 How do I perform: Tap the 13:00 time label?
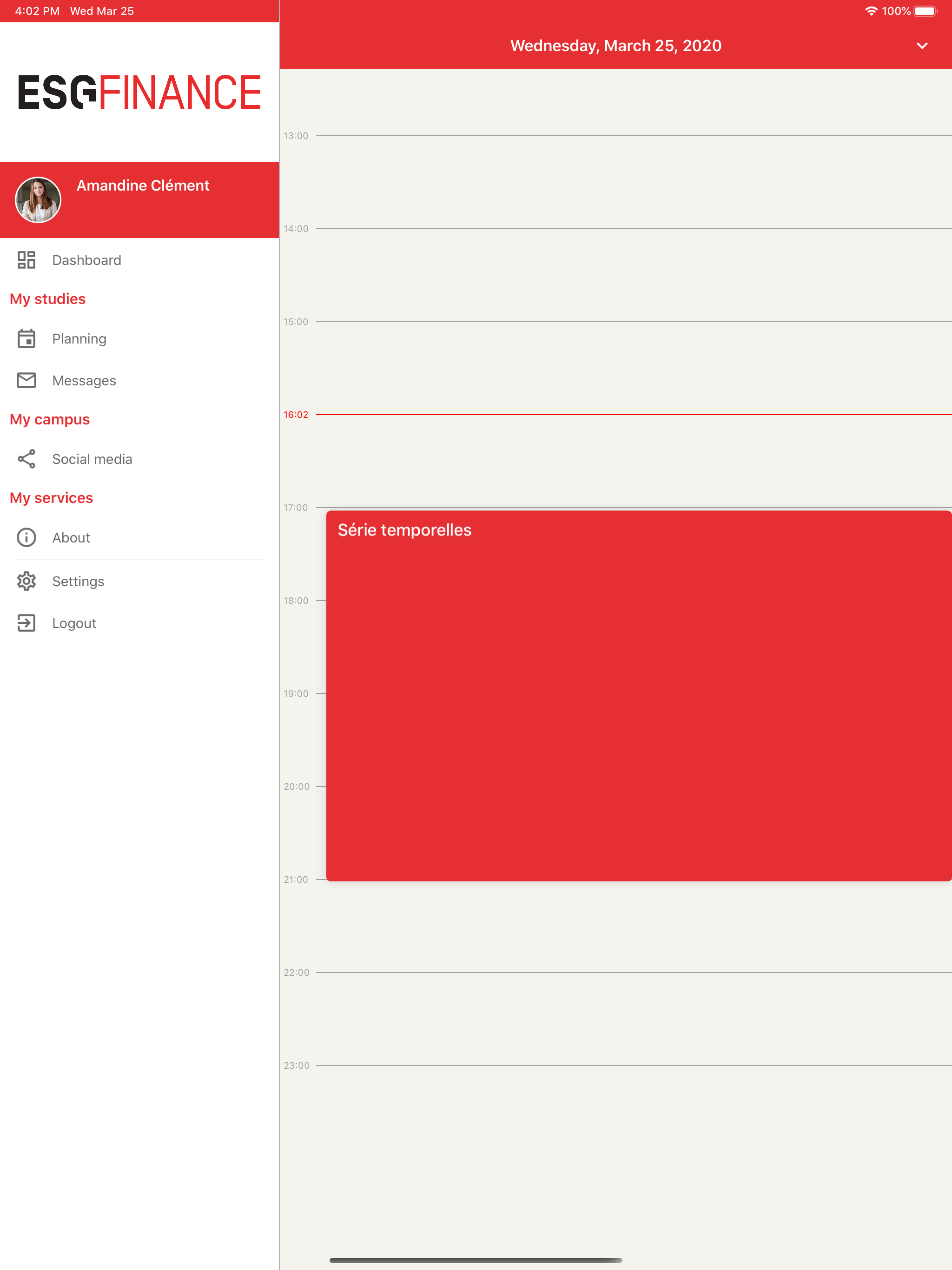[x=296, y=135]
